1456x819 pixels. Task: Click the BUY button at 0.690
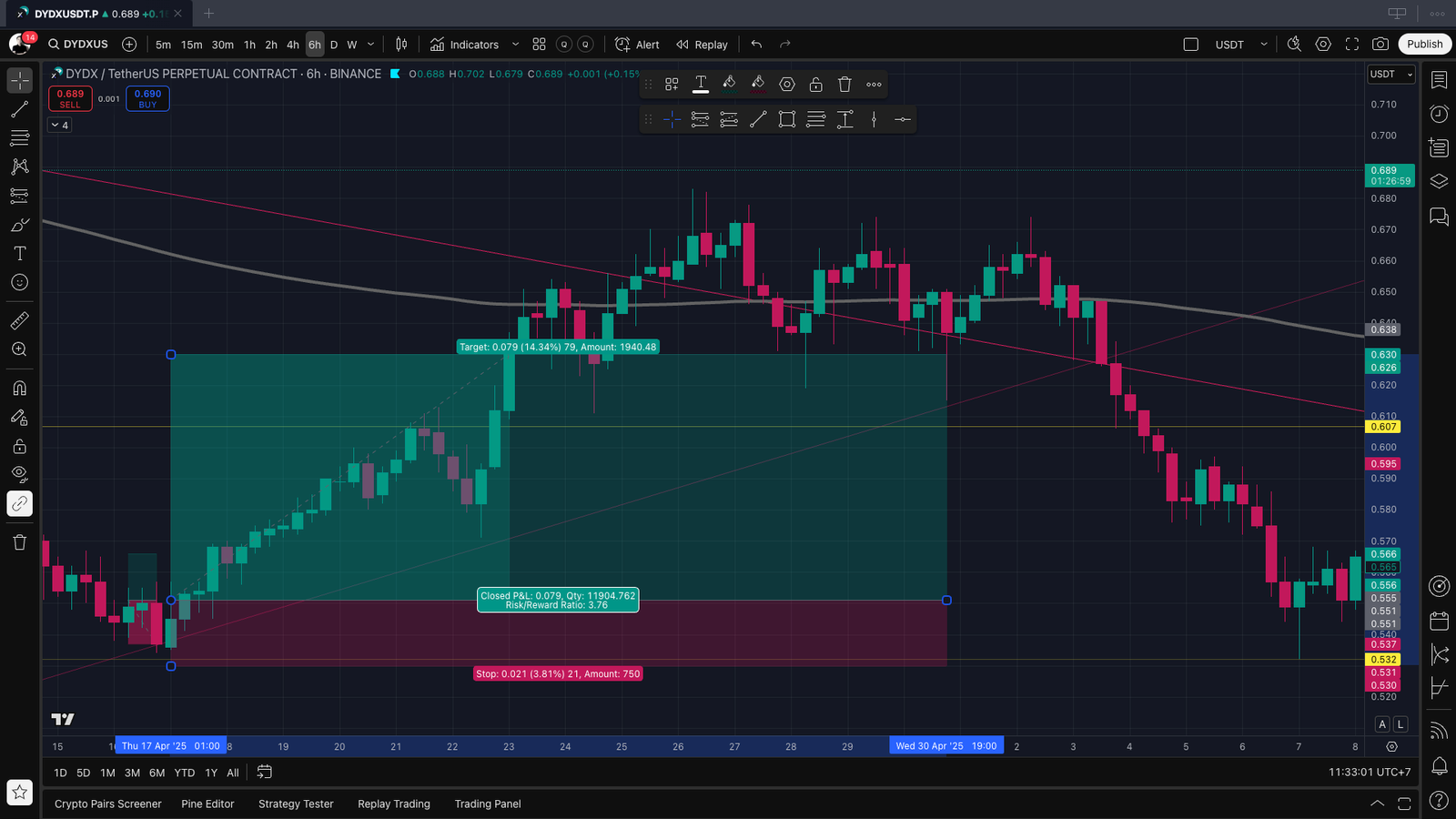click(147, 98)
